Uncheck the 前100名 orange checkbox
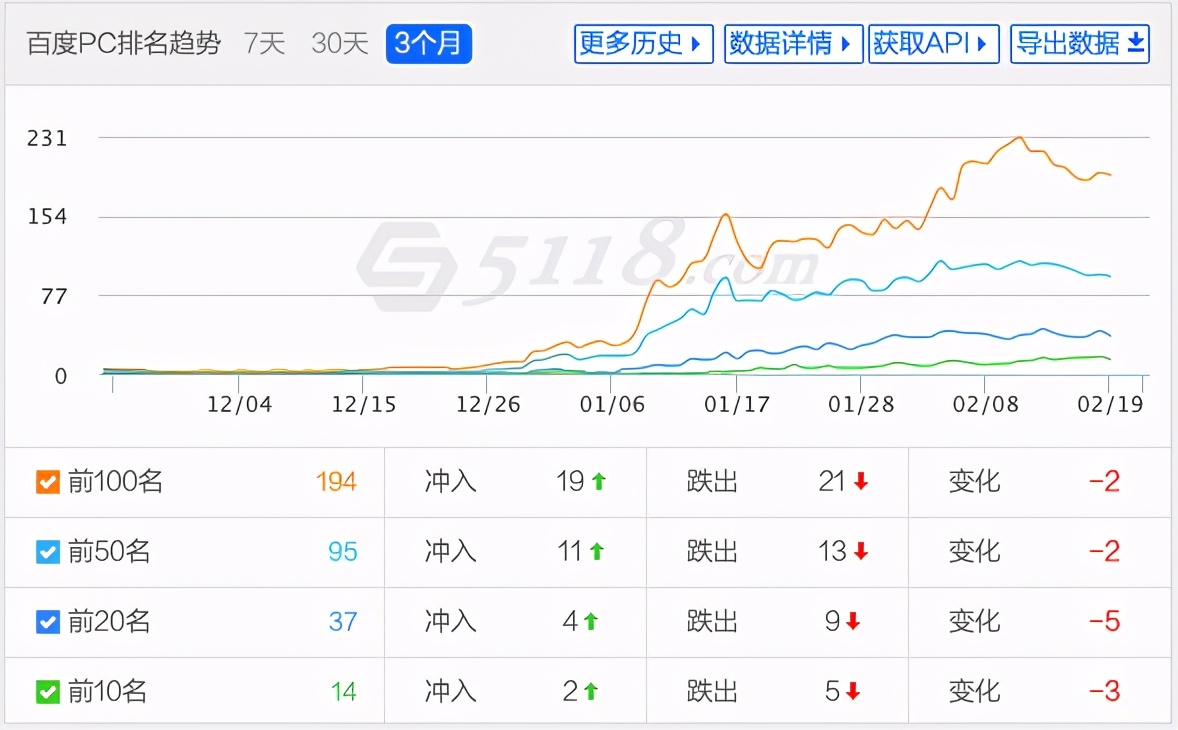1178x730 pixels. point(47,482)
